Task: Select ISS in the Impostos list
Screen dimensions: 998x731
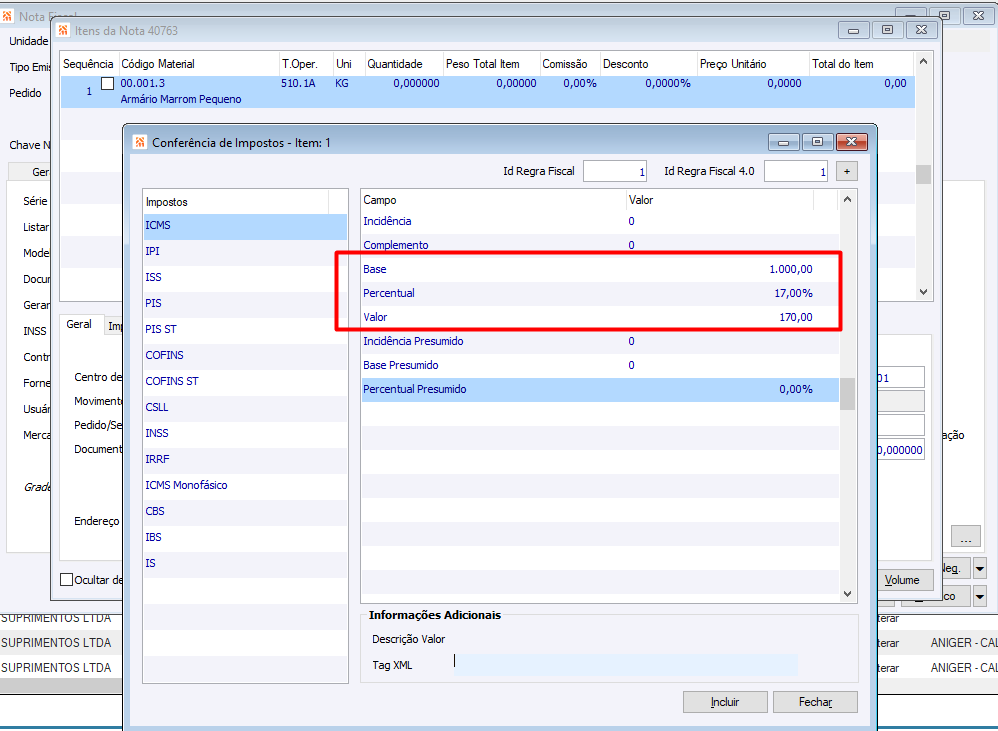Action: tap(245, 277)
